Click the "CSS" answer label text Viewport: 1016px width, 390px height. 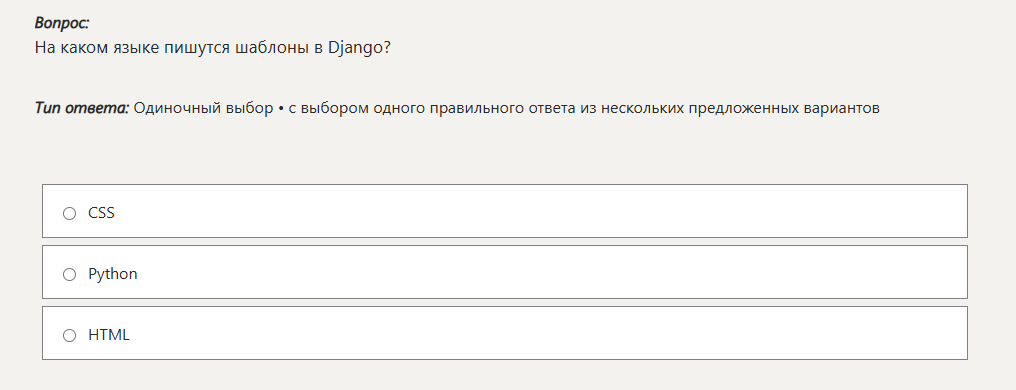[101, 212]
